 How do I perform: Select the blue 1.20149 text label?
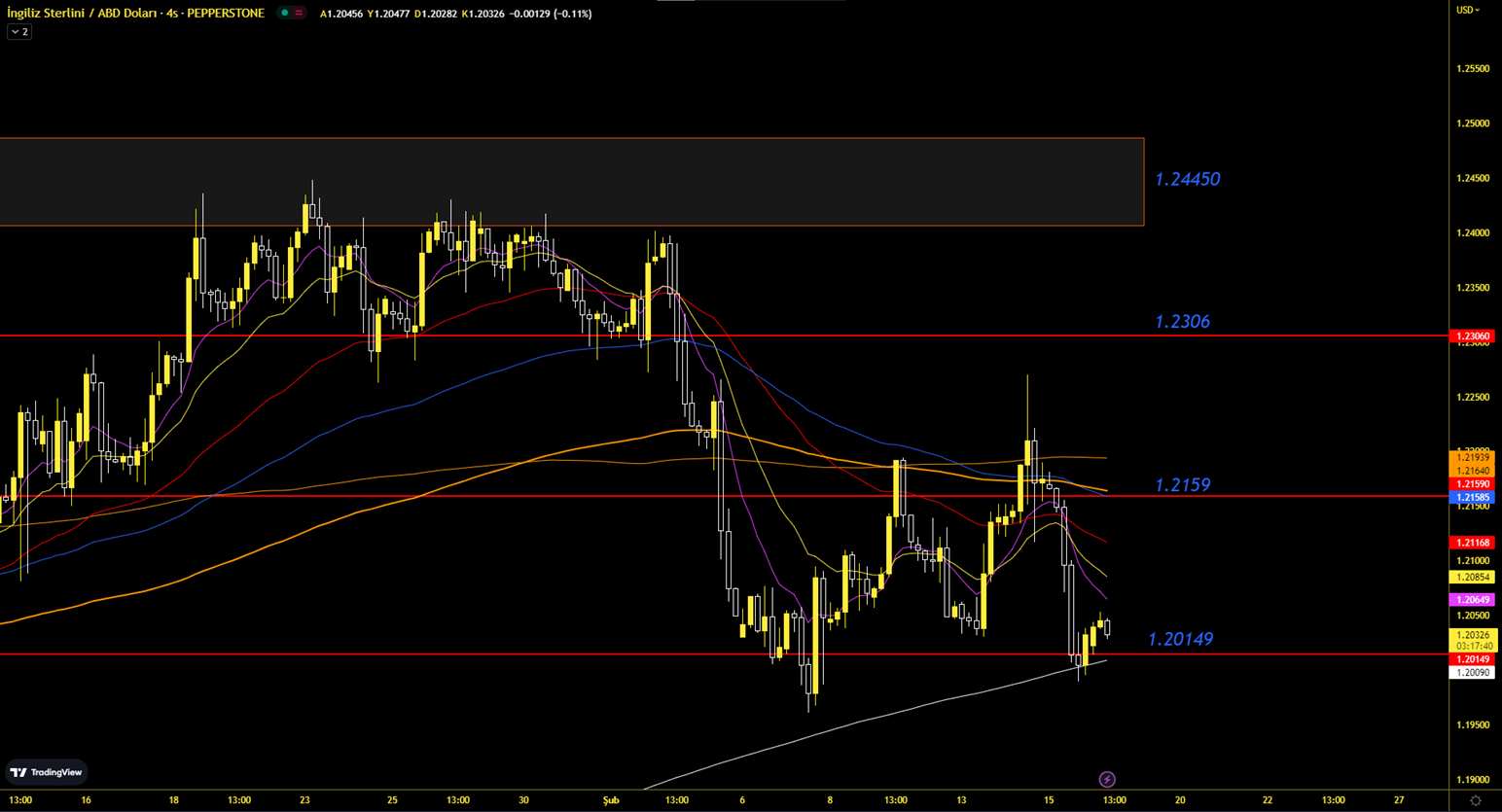tap(1180, 639)
